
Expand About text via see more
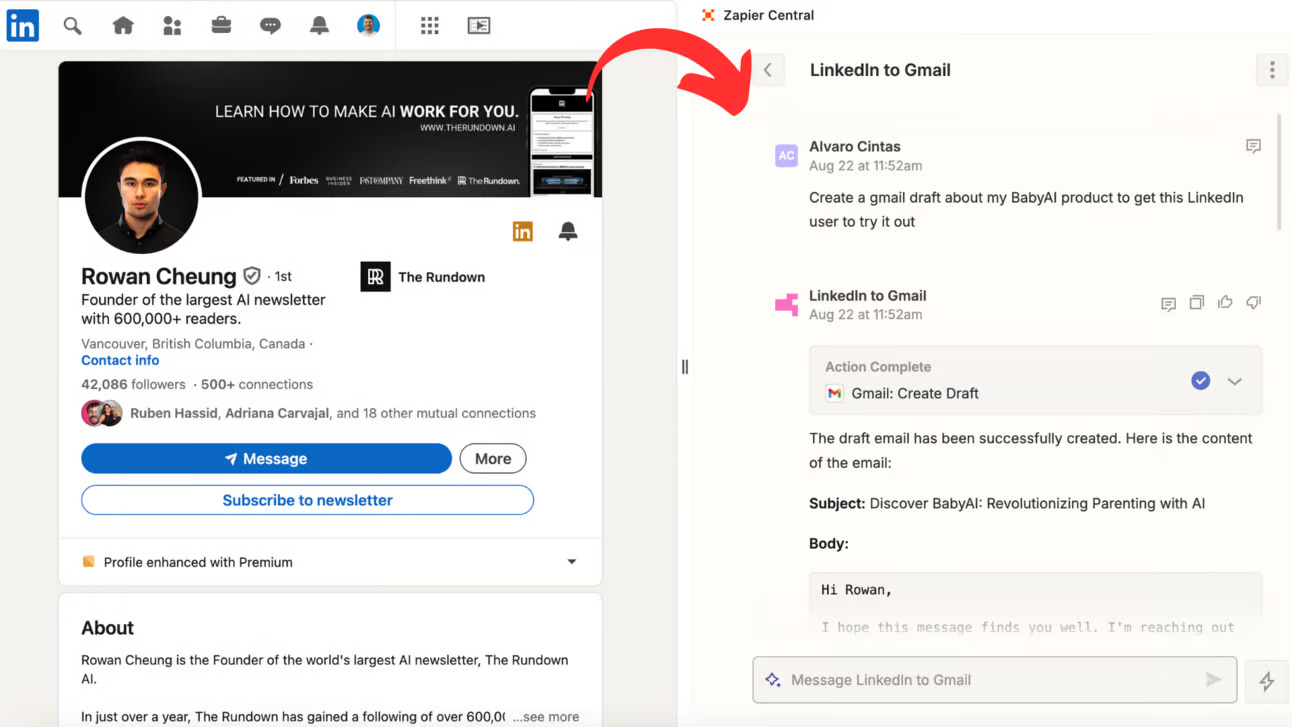[546, 717]
